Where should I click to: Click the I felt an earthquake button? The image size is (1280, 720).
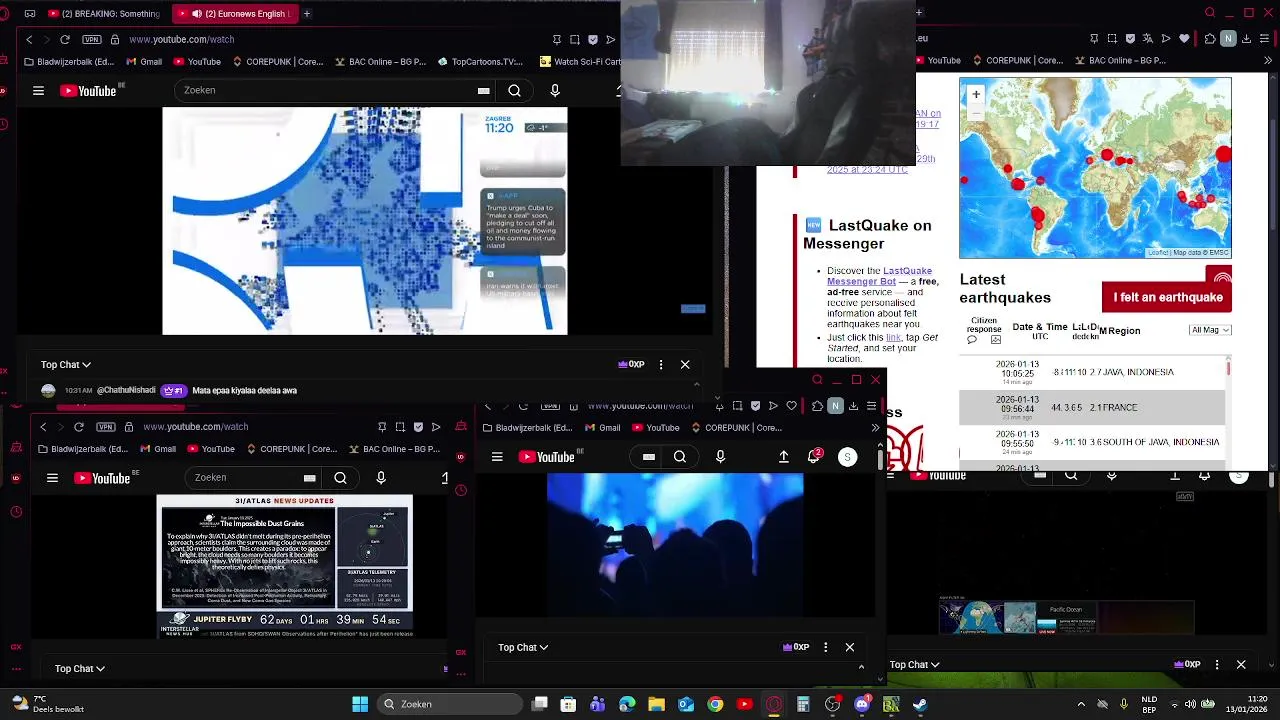tap(1166, 297)
